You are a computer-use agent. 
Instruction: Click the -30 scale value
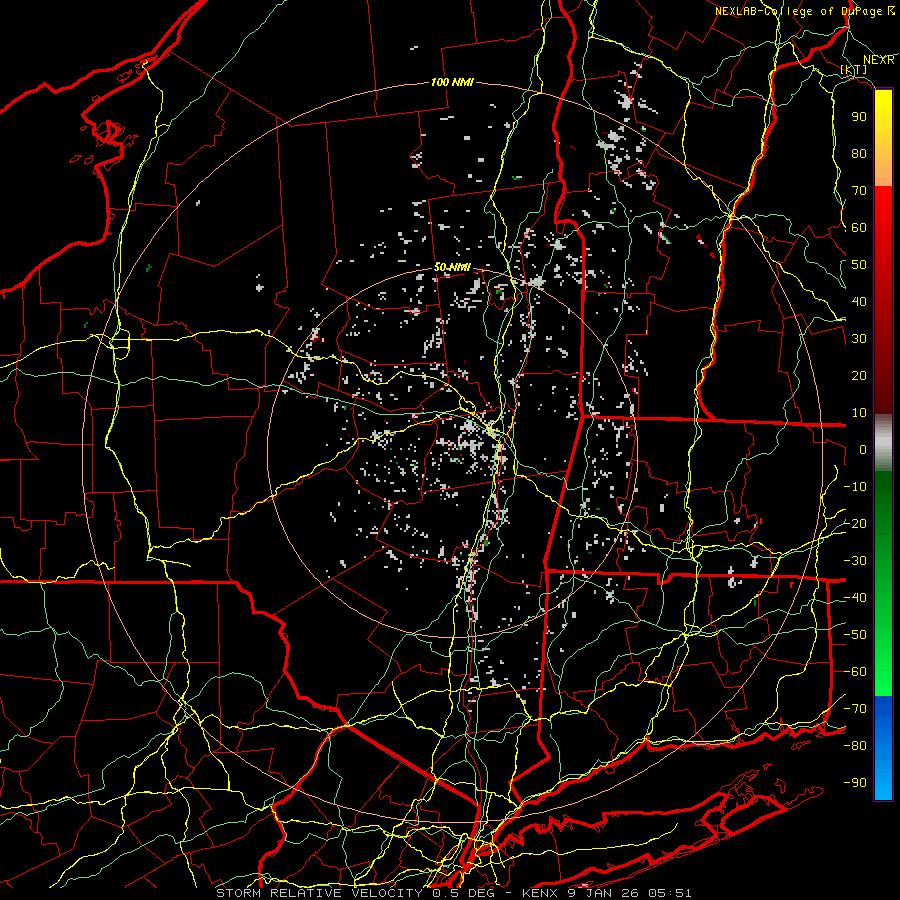(855, 561)
